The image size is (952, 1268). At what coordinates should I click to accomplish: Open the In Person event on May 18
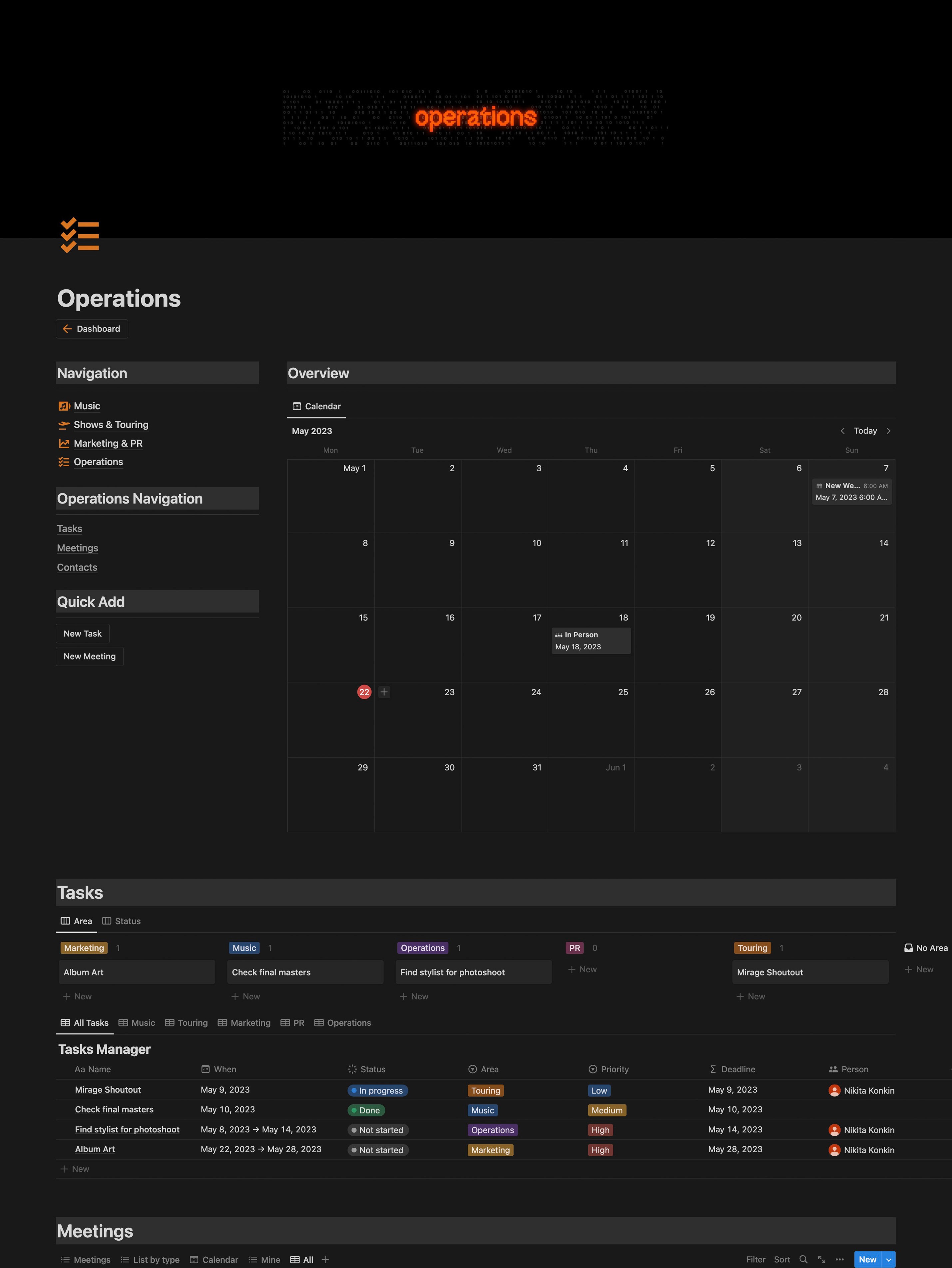(590, 640)
